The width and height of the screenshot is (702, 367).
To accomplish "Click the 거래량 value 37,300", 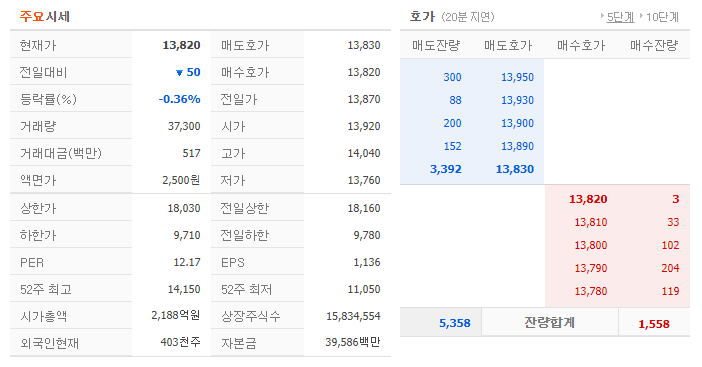I will tap(184, 126).
